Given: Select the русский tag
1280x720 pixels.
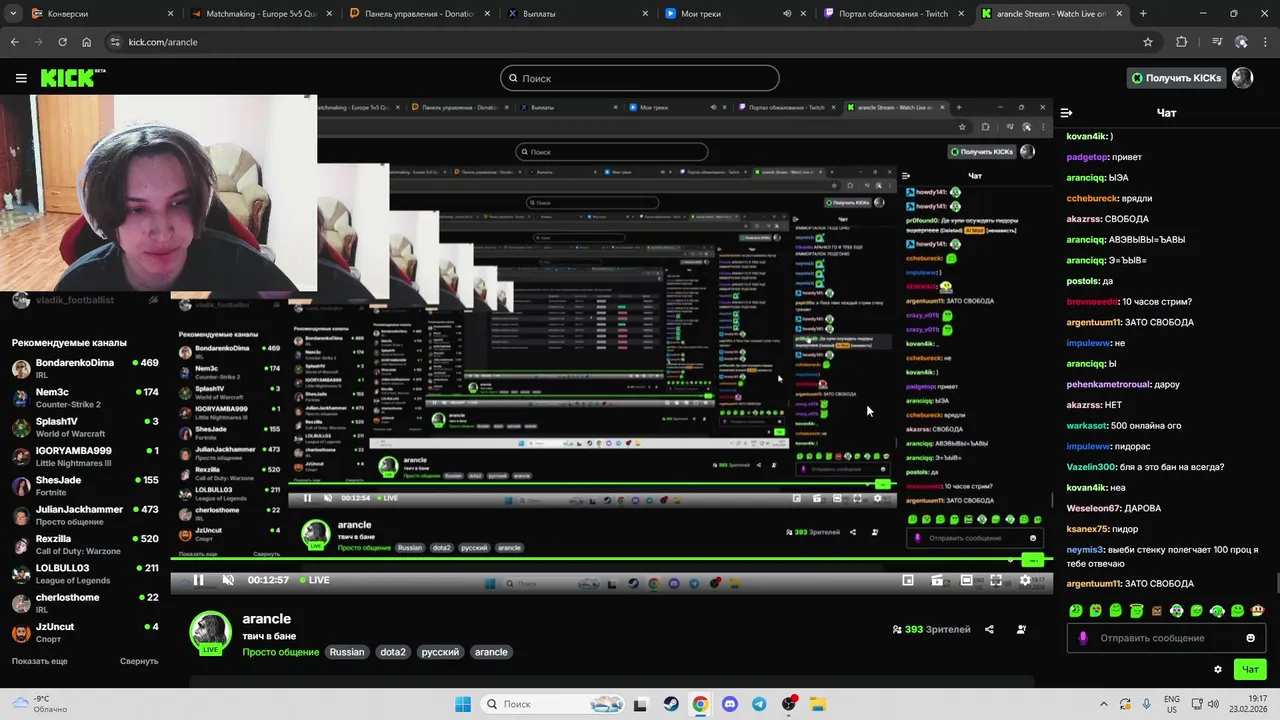Looking at the screenshot, I should click(440, 652).
